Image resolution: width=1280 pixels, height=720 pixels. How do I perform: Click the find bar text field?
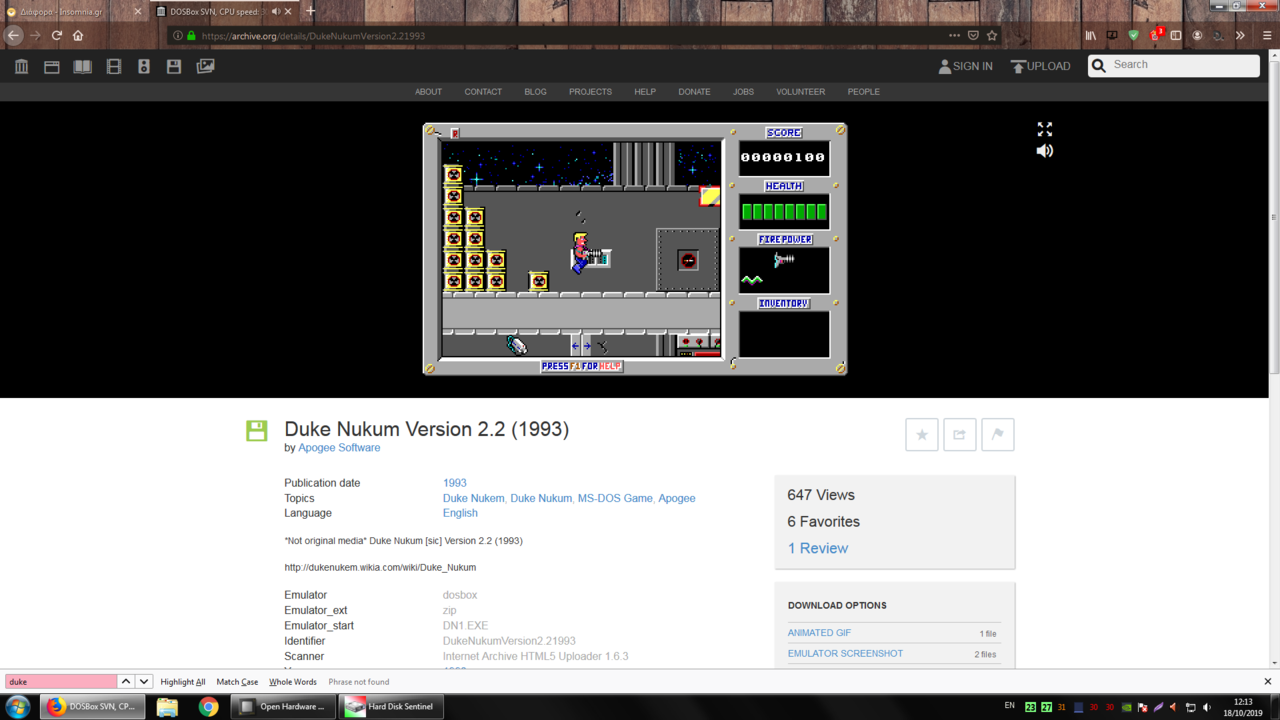click(61, 682)
